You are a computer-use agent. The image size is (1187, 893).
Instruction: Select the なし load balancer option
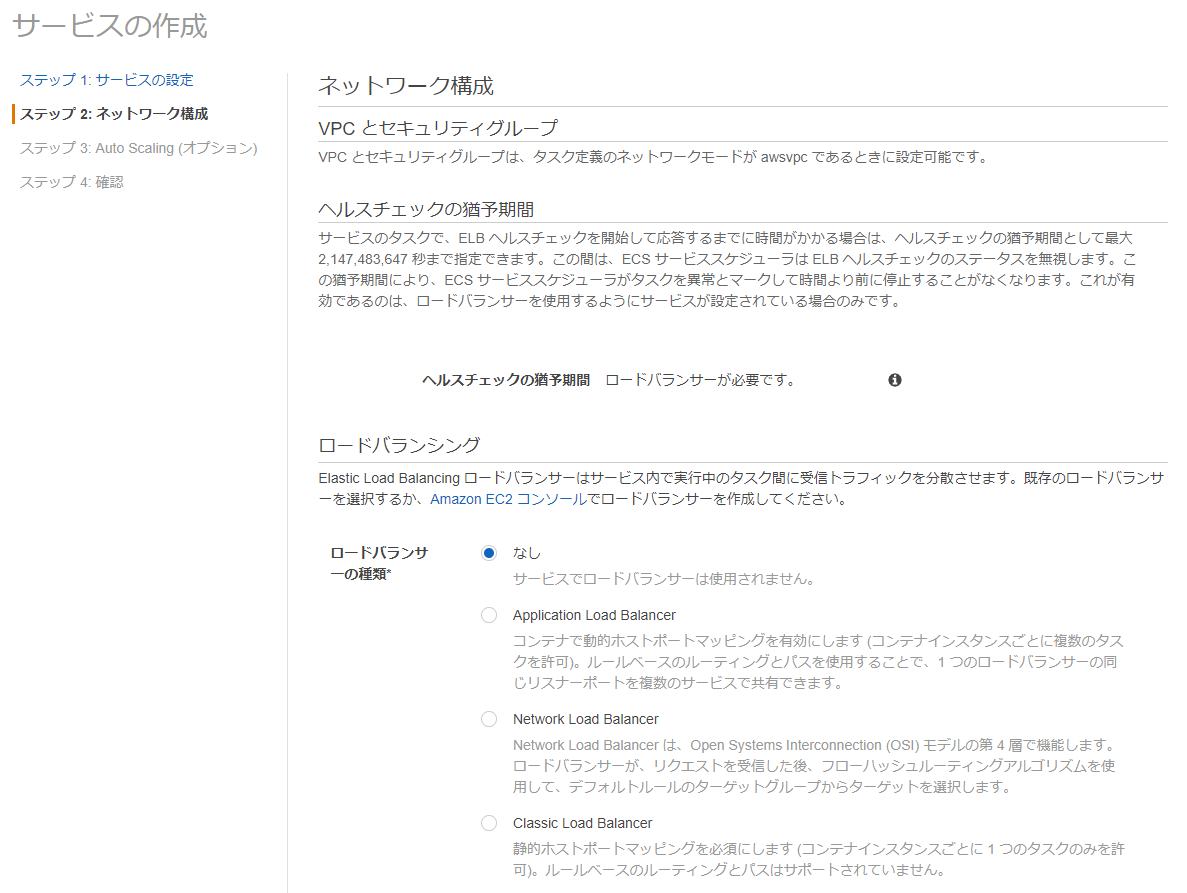(x=489, y=553)
